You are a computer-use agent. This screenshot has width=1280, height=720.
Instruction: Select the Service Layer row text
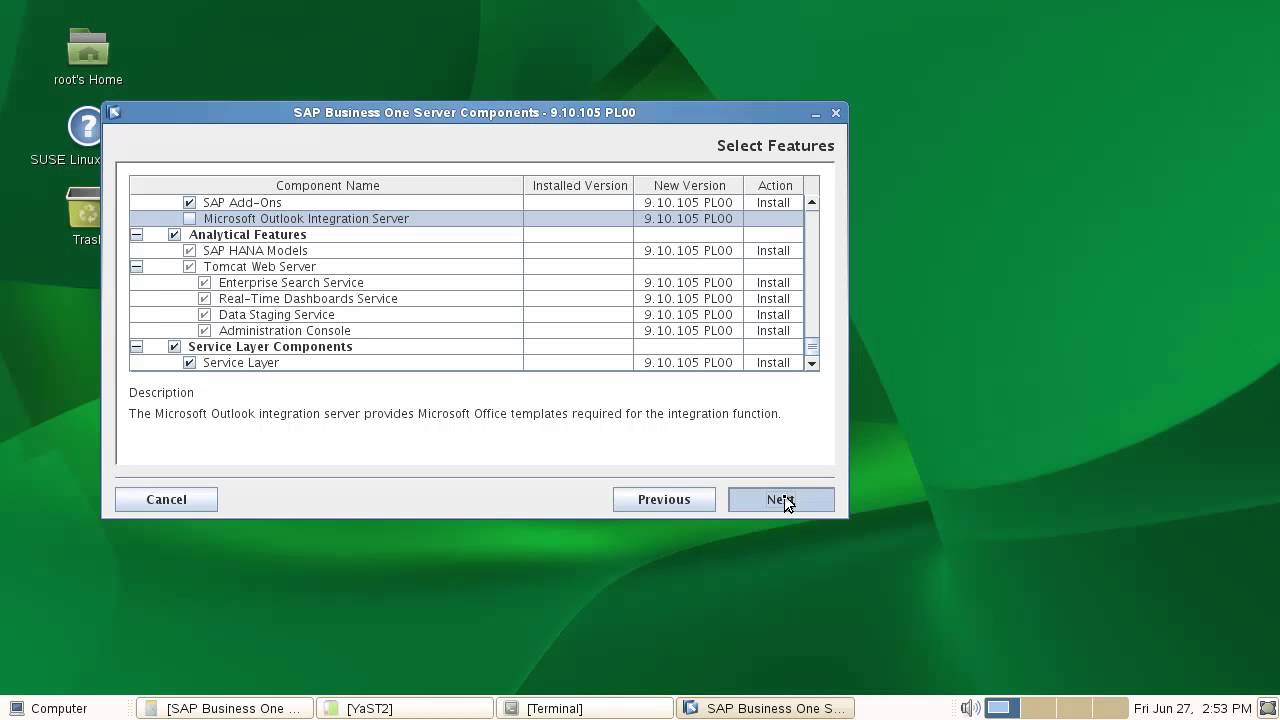[241, 363]
